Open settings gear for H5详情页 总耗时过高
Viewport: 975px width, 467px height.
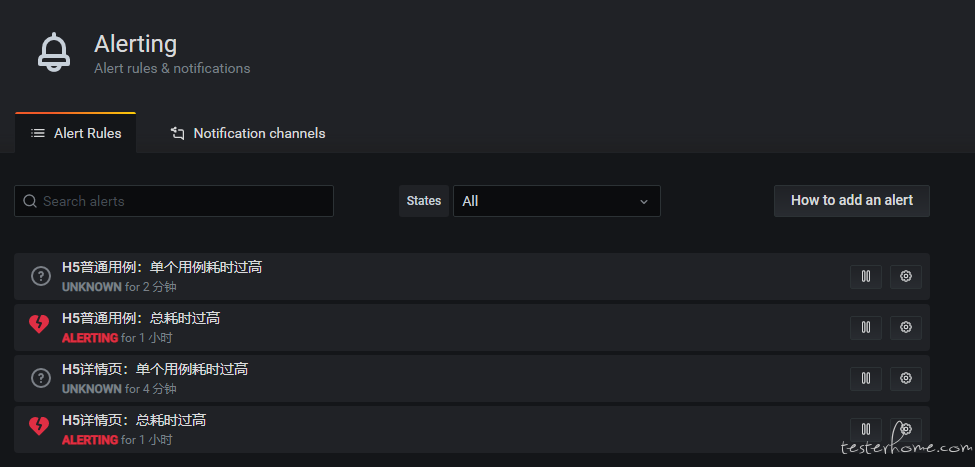906,430
